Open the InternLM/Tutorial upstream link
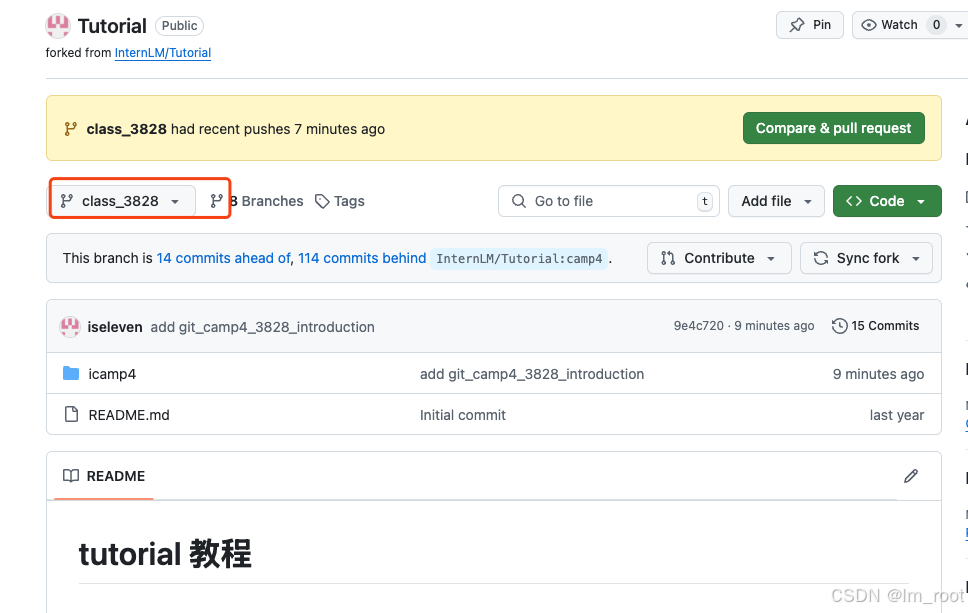The height and width of the screenshot is (613, 968). (x=163, y=53)
